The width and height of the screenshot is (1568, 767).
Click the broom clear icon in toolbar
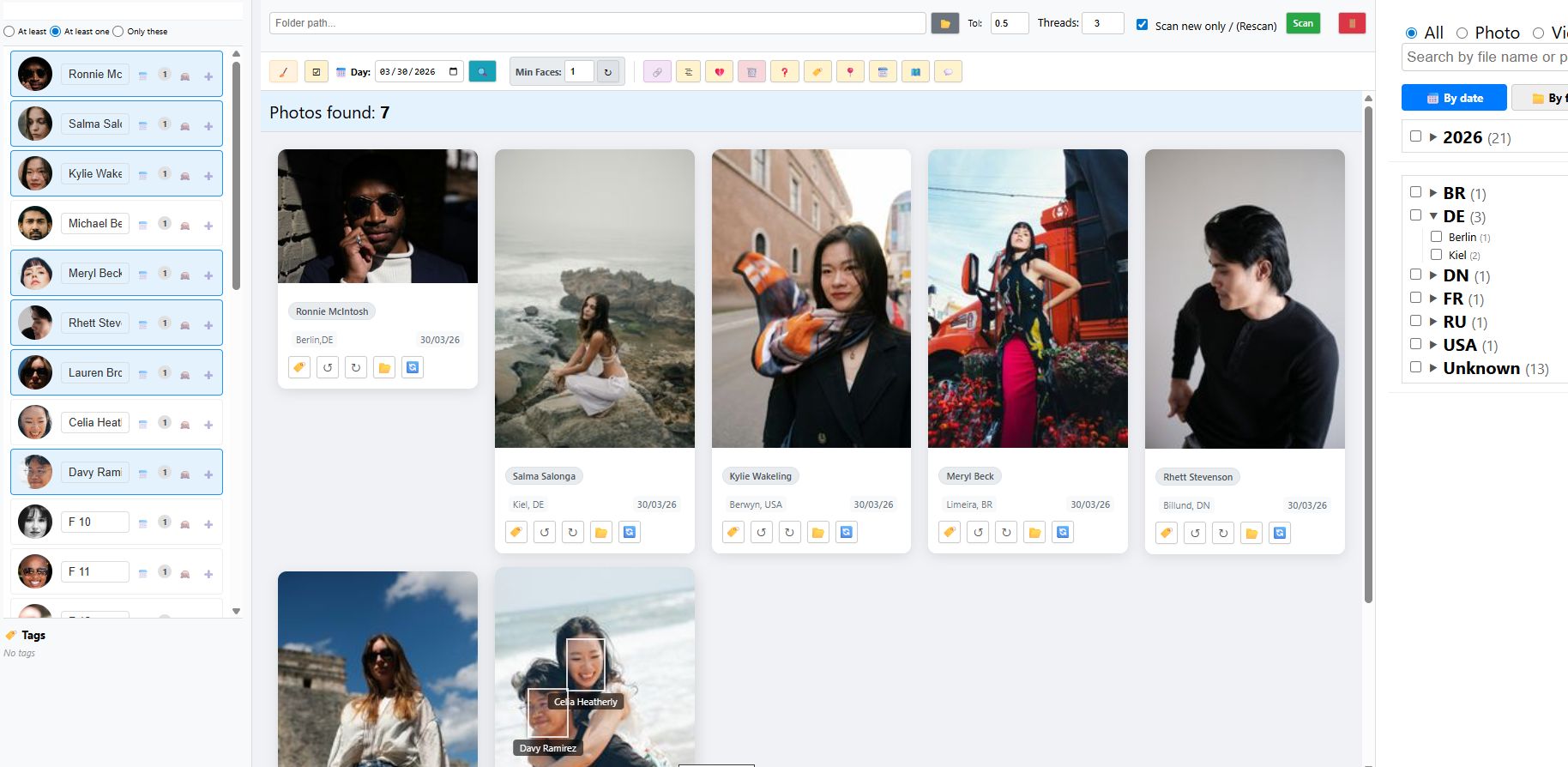pos(283,72)
